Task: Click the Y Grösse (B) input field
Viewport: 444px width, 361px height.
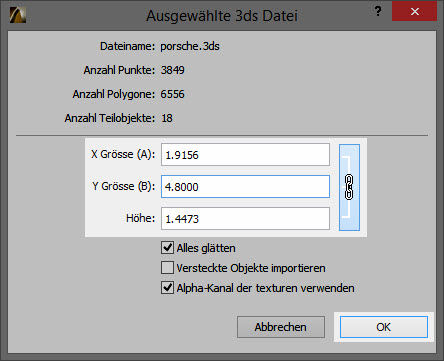Action: coord(245,187)
